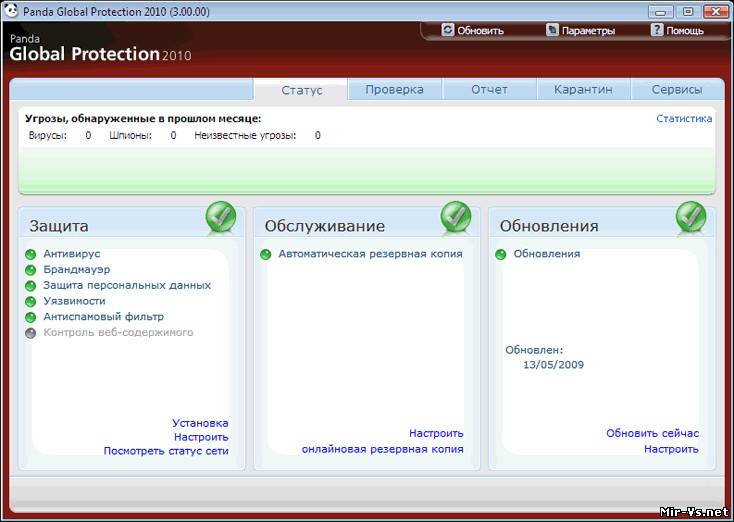Close the Panda Global Protection window
Screen dimensions: 734x522
tap(716, 11)
